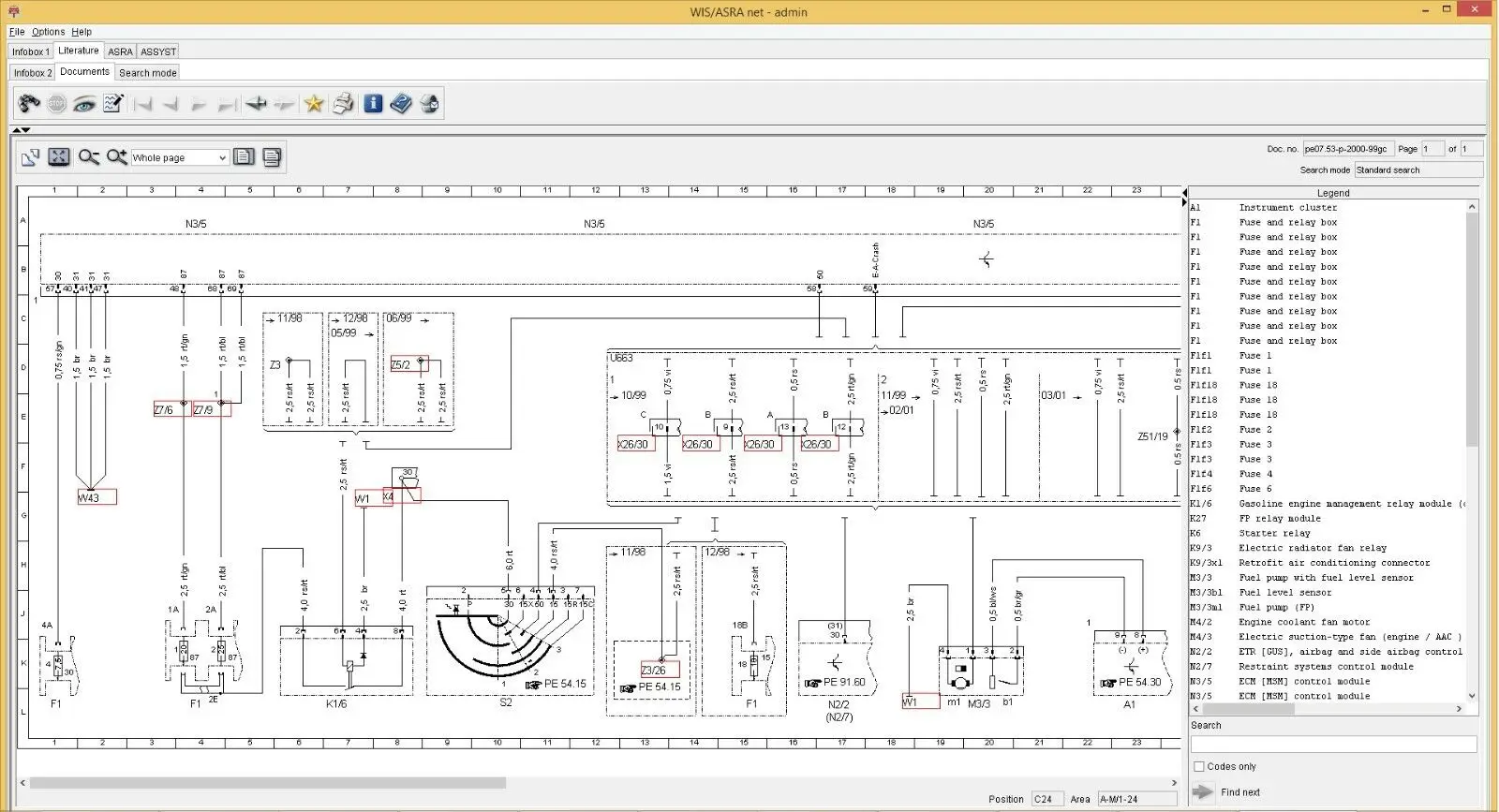Click the single page view icon
Viewport: 1499px width, 812px height.
244,157
